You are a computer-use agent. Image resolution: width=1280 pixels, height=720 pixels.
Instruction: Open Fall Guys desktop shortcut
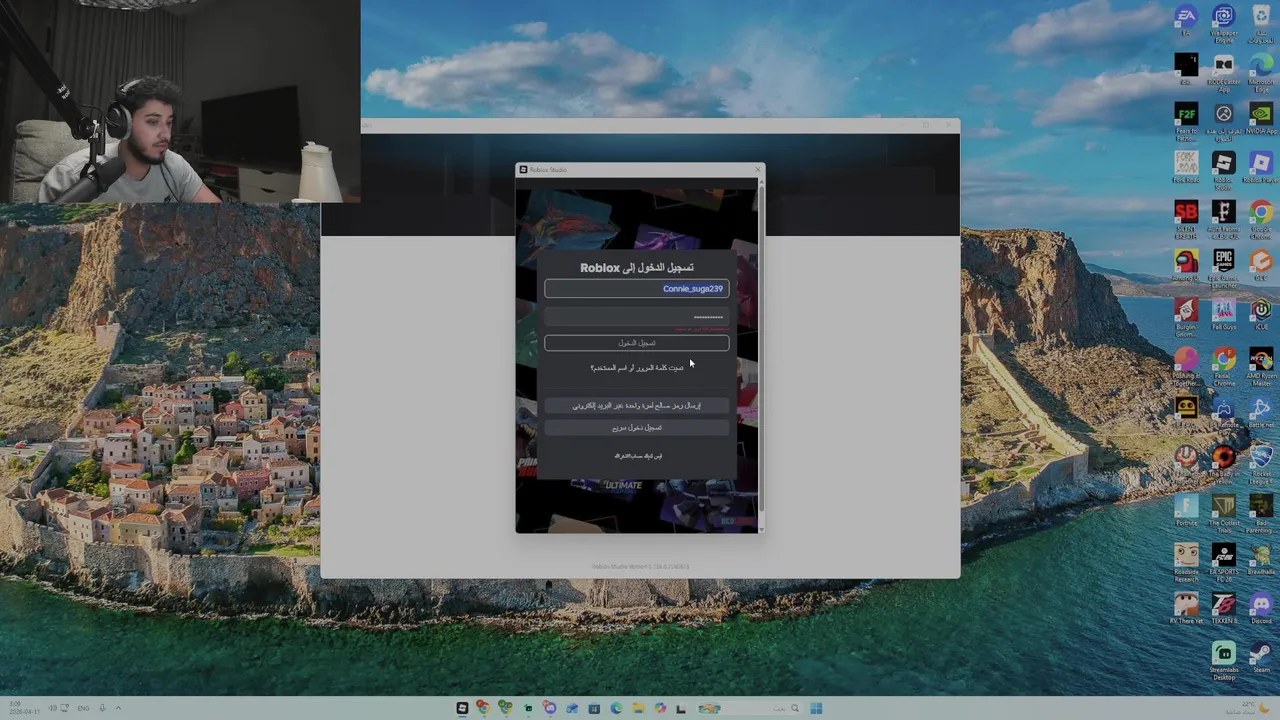tap(1223, 315)
